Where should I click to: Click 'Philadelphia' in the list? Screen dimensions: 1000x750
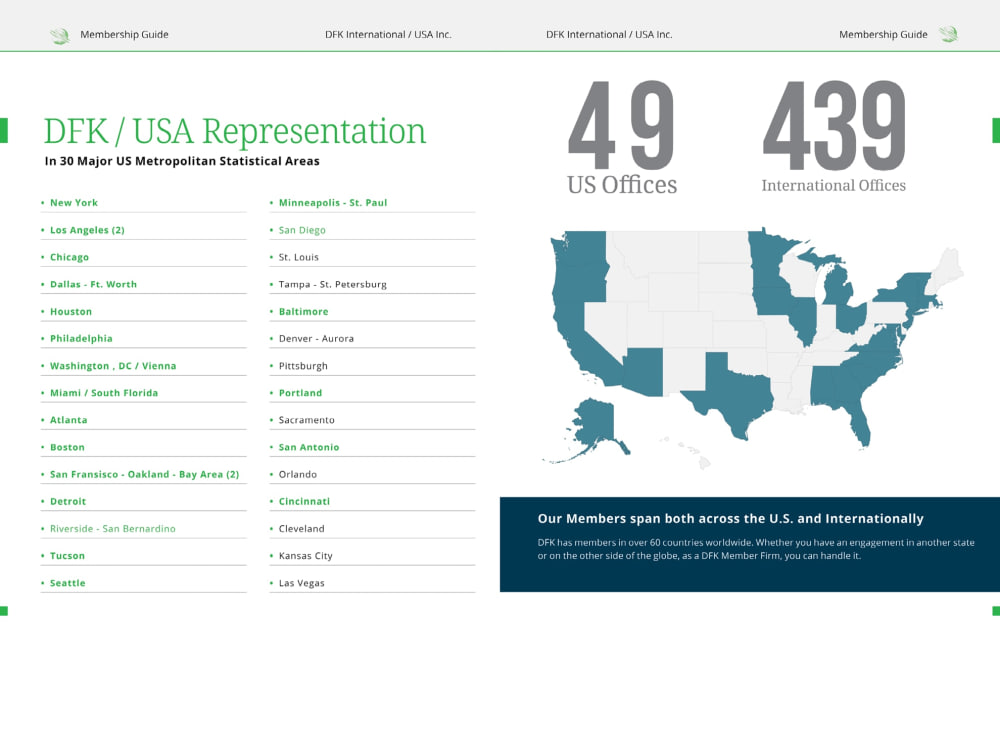point(81,339)
